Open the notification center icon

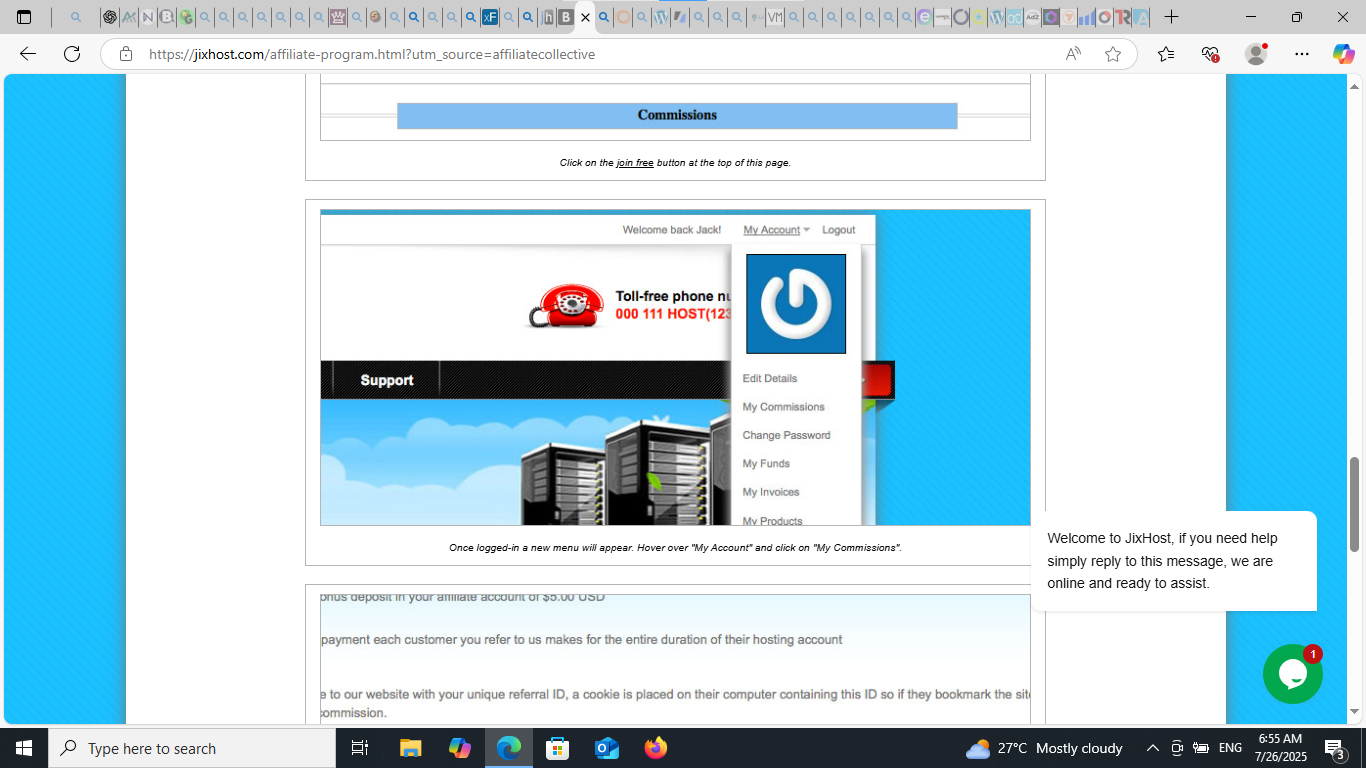coord(1334,748)
